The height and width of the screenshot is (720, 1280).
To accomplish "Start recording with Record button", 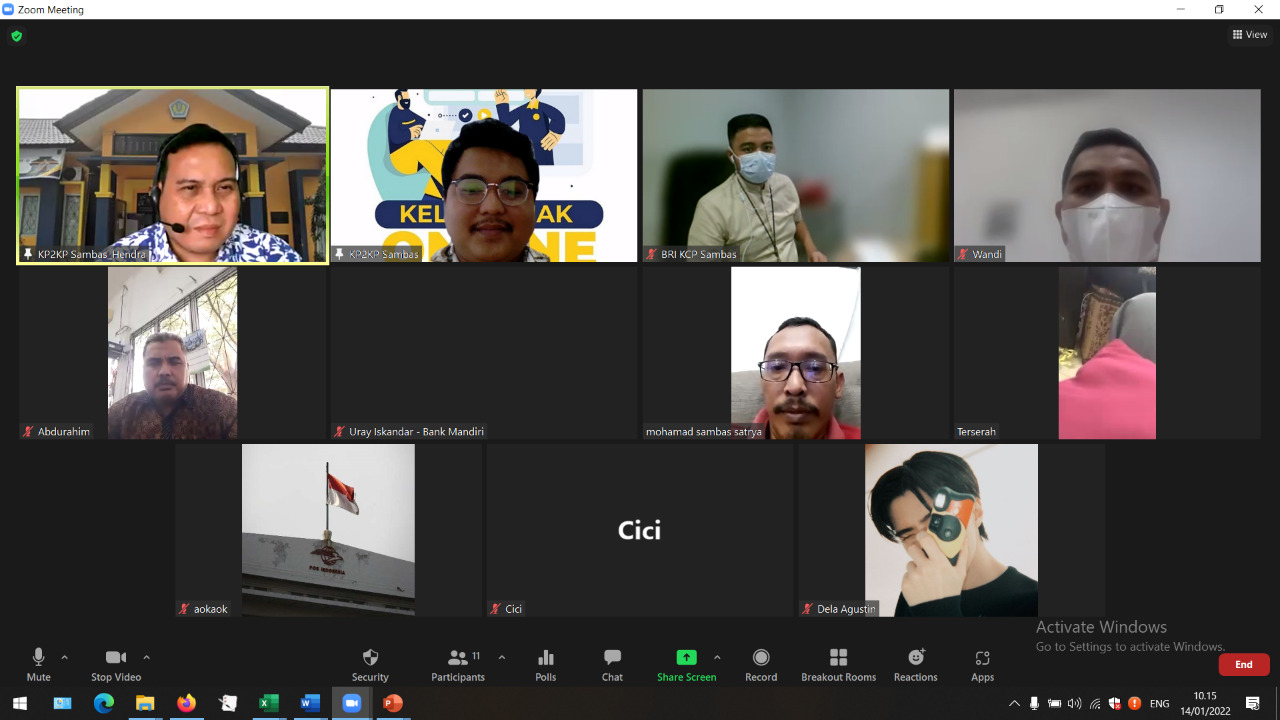I will (760, 658).
